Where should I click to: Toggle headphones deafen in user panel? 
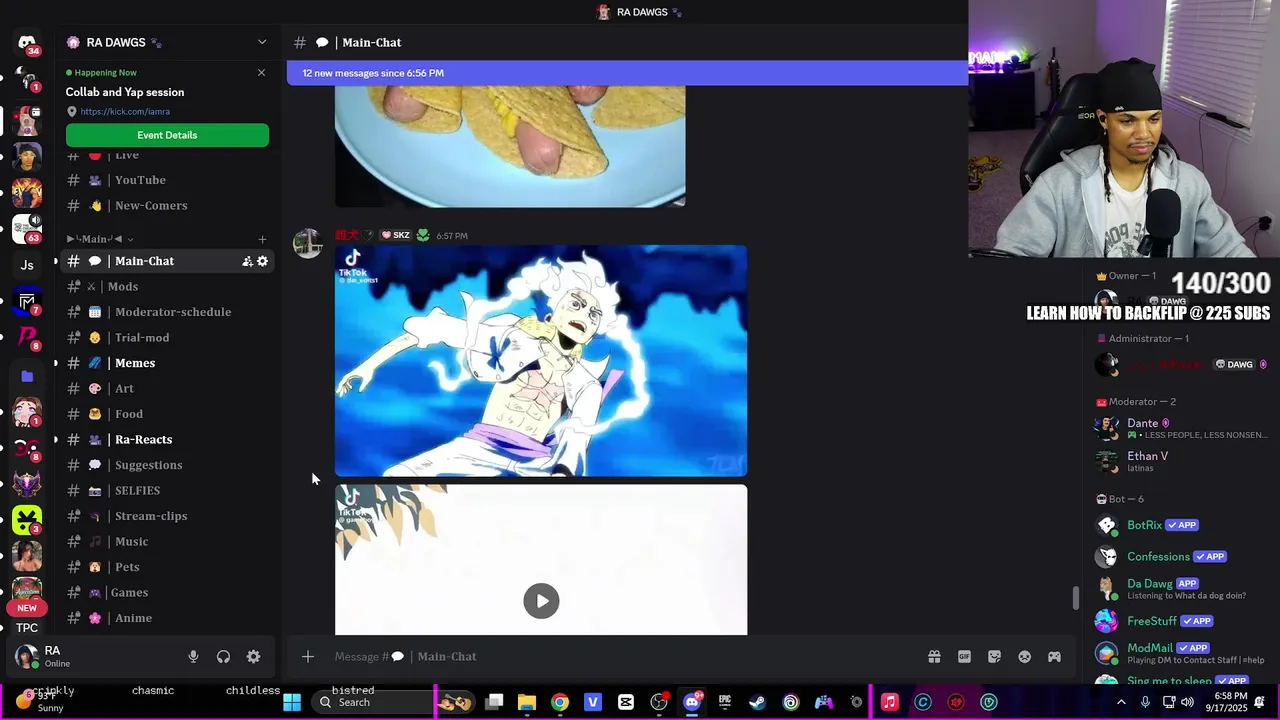(x=224, y=657)
